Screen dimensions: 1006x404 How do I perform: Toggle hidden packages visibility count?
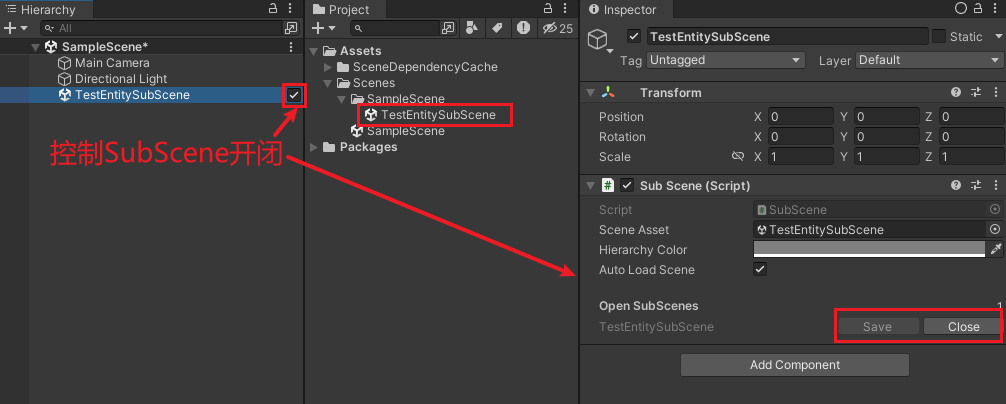558,28
